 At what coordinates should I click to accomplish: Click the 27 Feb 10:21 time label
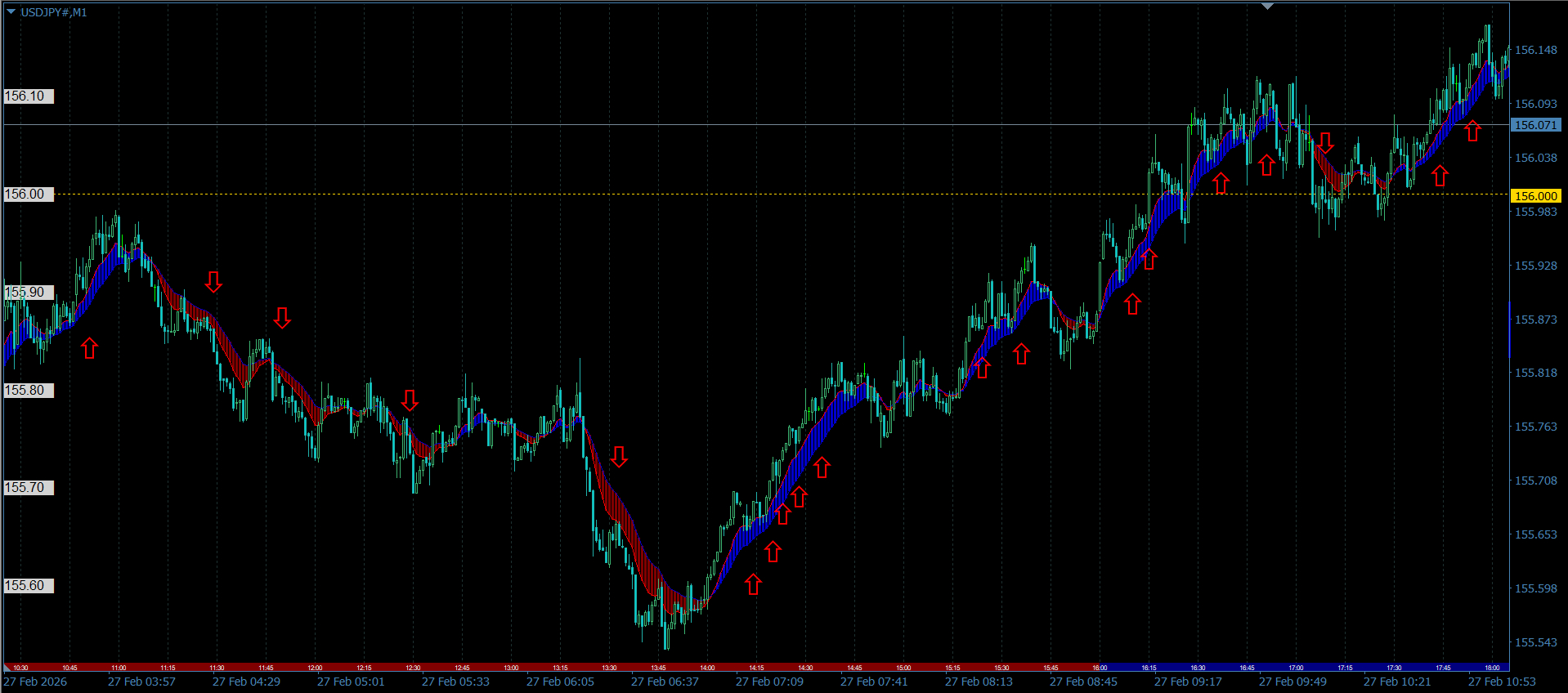(x=1397, y=682)
